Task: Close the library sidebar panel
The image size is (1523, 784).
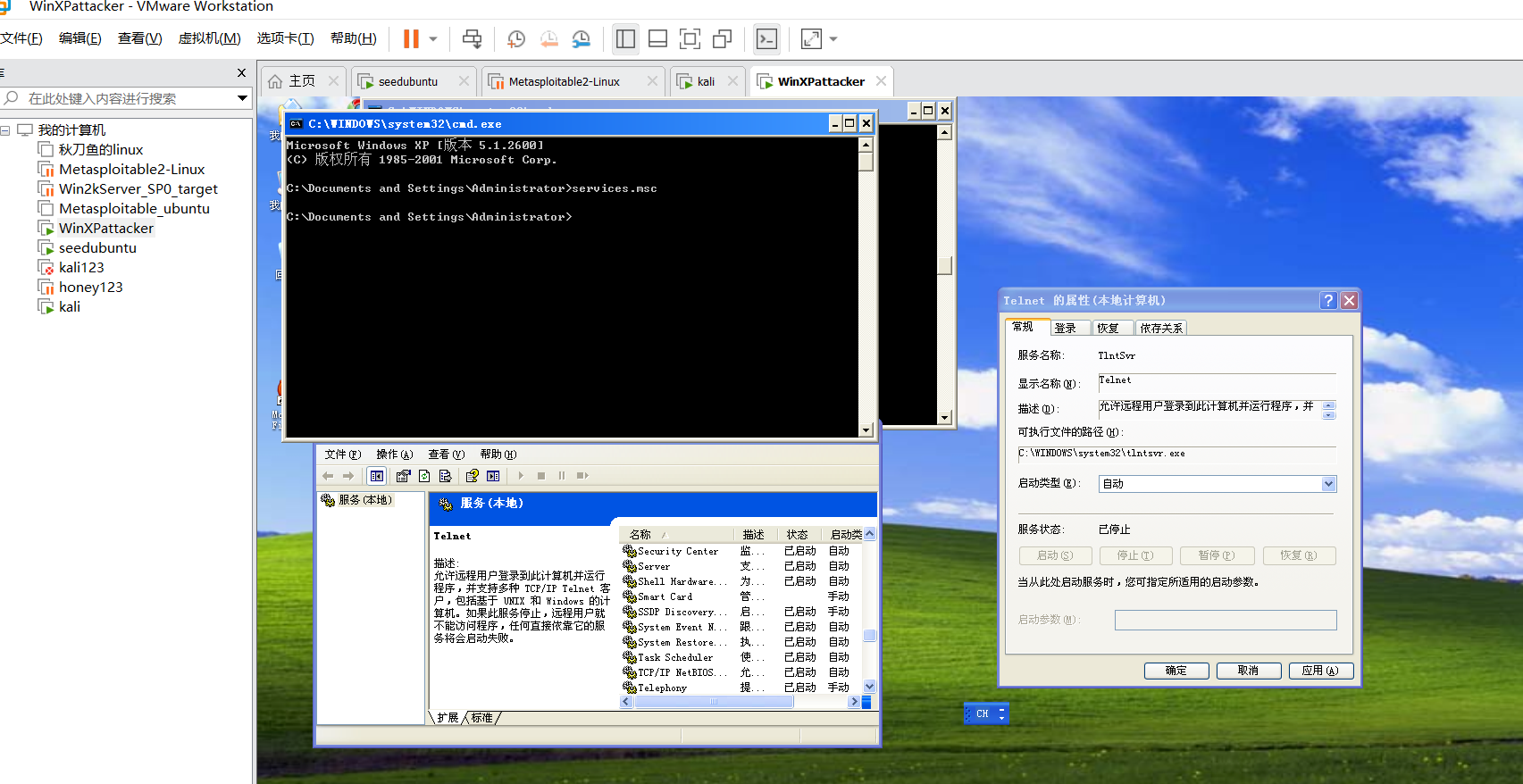Action: coord(241,72)
